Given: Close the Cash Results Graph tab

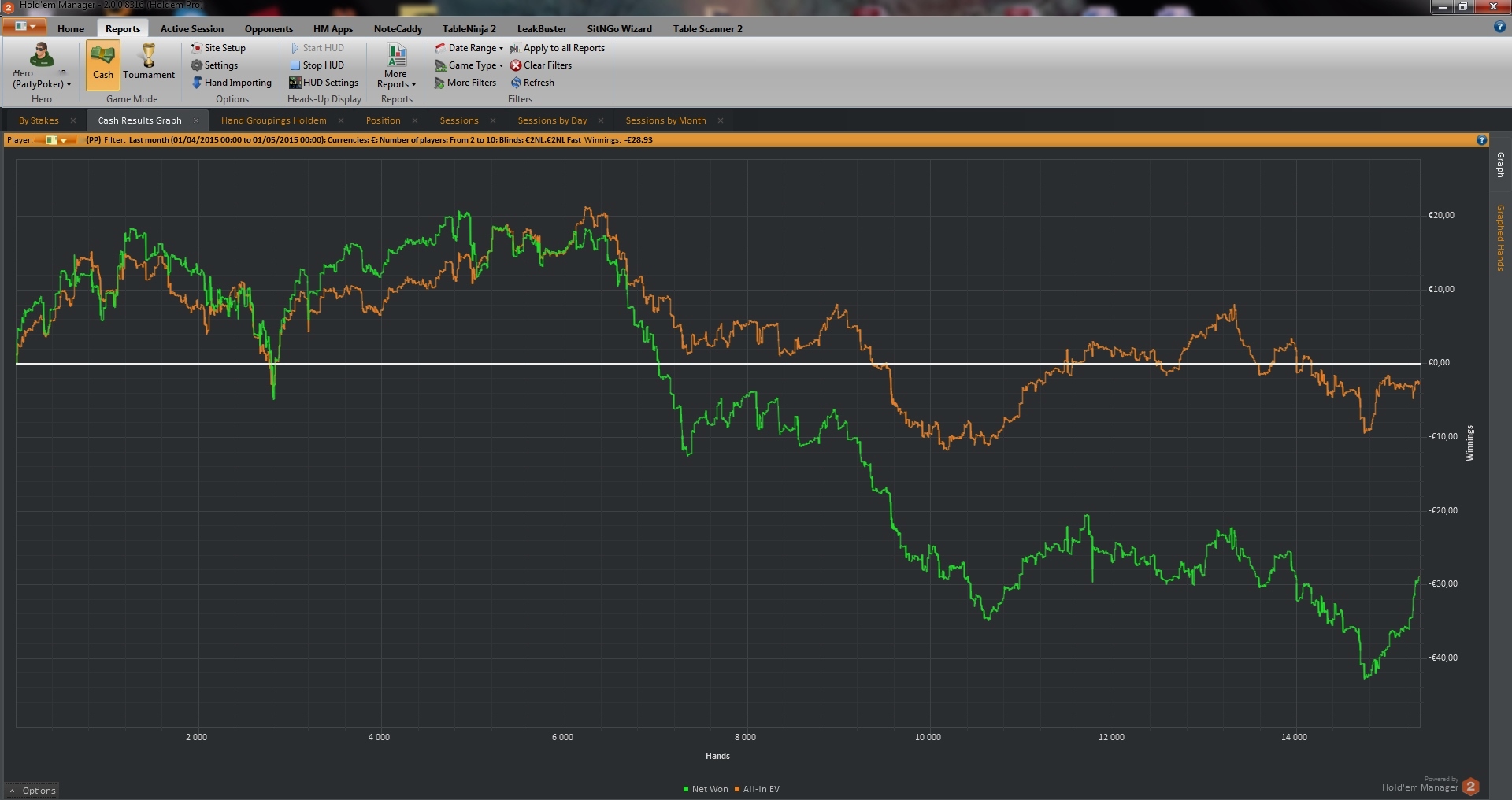Looking at the screenshot, I should [x=196, y=120].
